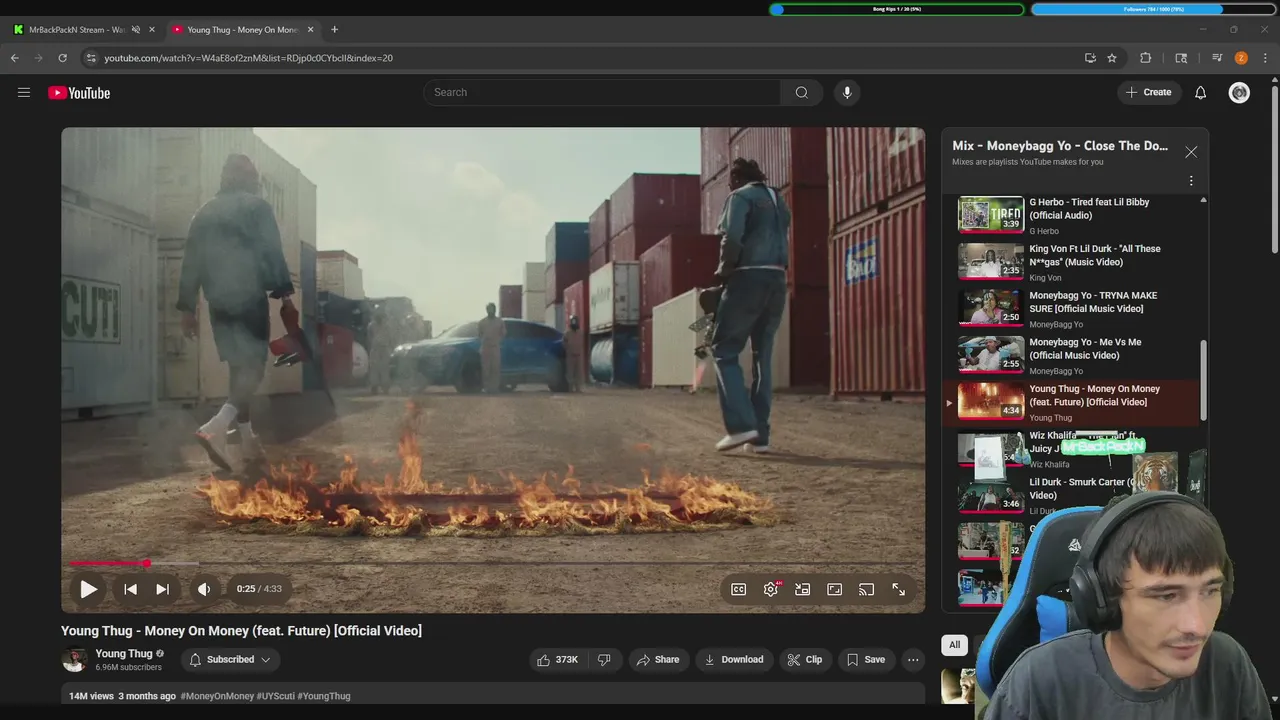This screenshot has width=1280, height=720.
Task: Mute the video volume
Action: (x=204, y=589)
